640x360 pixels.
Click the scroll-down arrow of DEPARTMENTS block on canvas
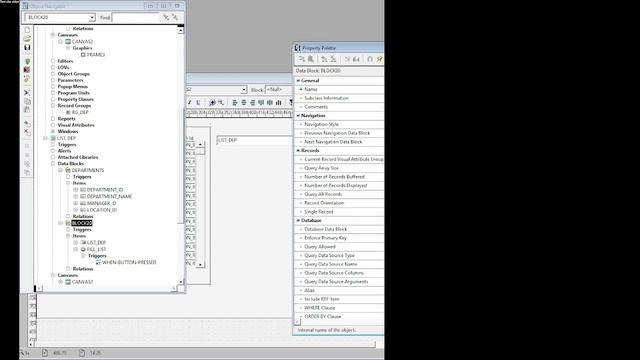(x=200, y=264)
